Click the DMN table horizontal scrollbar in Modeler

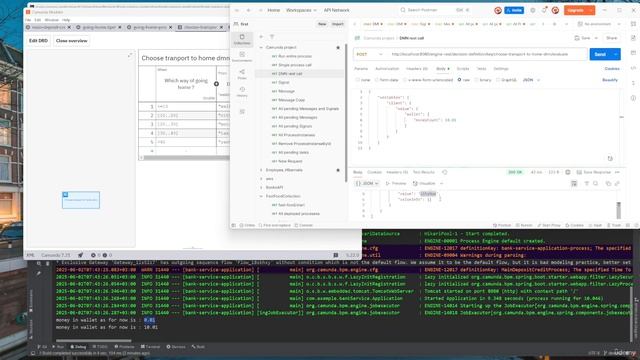click(187, 158)
